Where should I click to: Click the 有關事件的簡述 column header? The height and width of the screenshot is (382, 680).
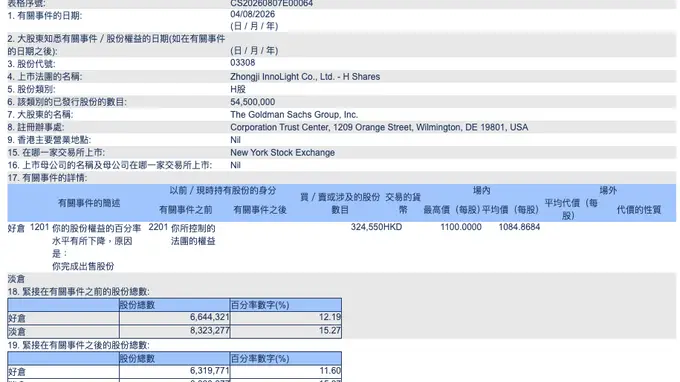point(89,203)
